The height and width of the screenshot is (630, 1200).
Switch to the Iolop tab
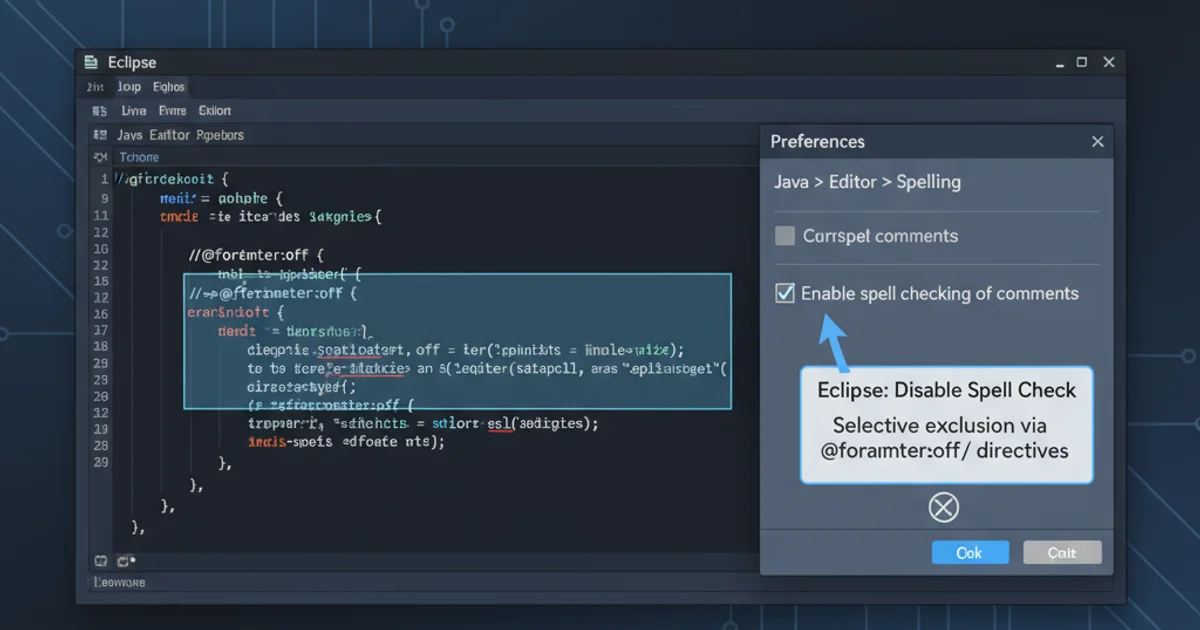pos(129,87)
